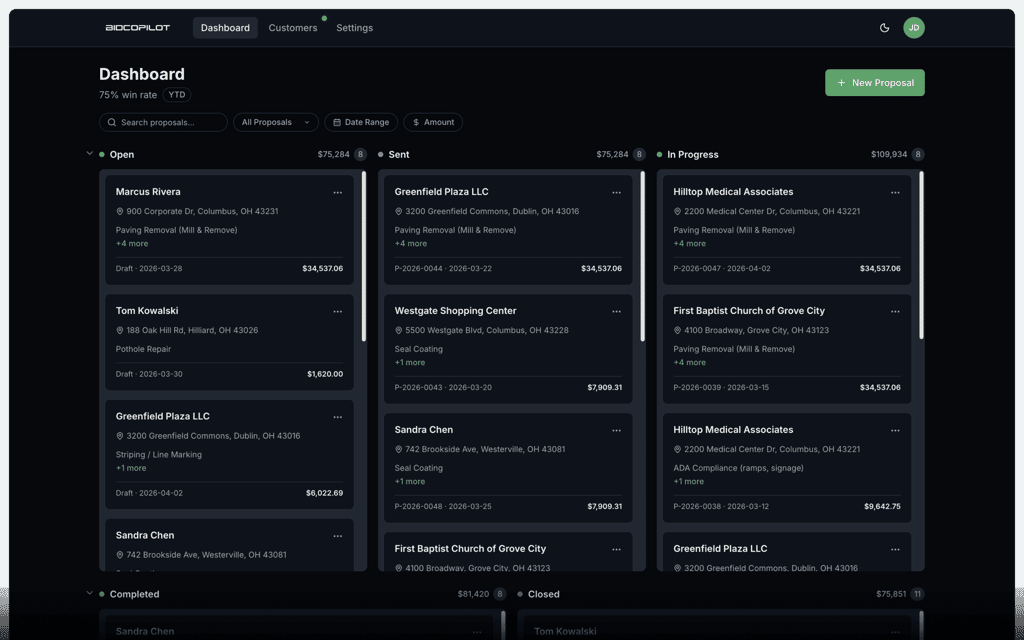Open options for First Baptist Church In Progress card

[x=895, y=312]
